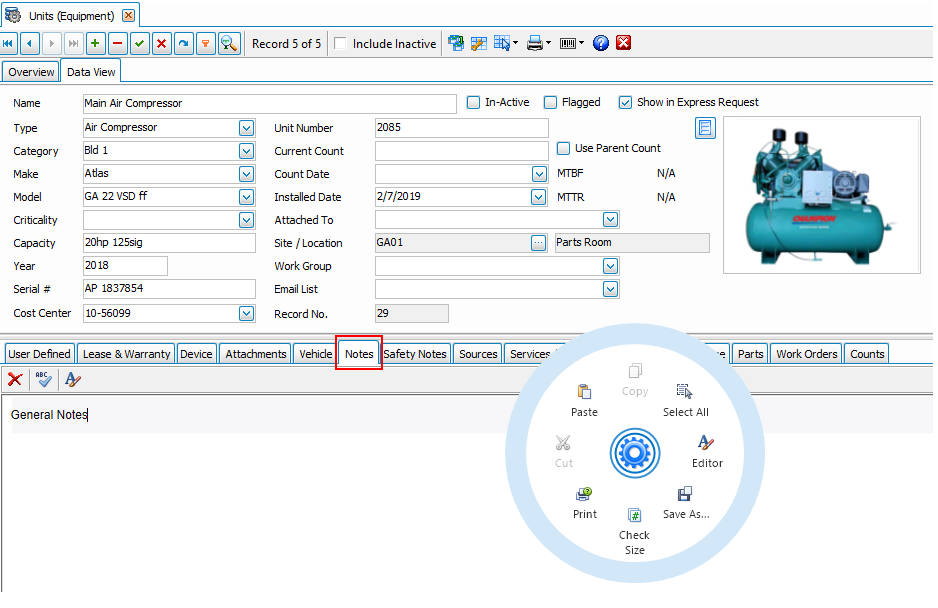Screen dimensions: 938x608
Task: Cancel changes with red X icon
Action: click(162, 44)
